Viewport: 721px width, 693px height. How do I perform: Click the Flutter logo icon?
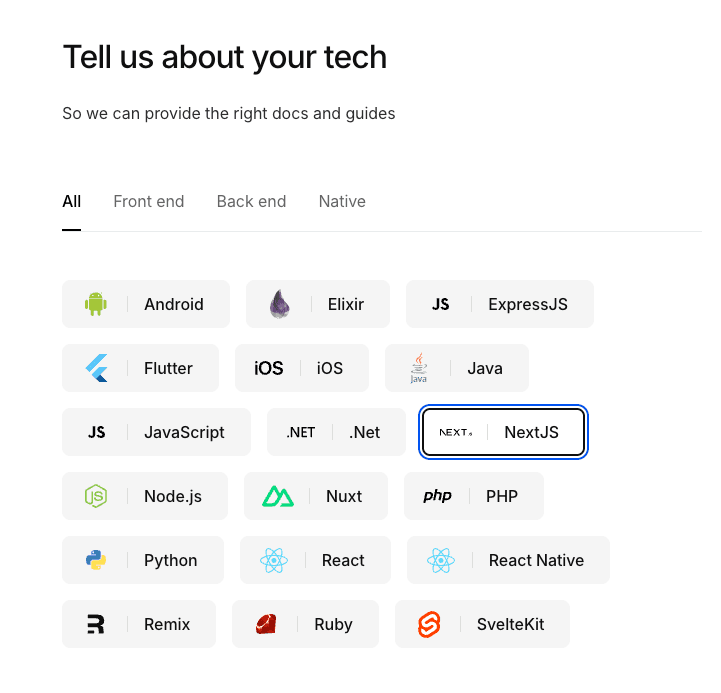click(96, 368)
